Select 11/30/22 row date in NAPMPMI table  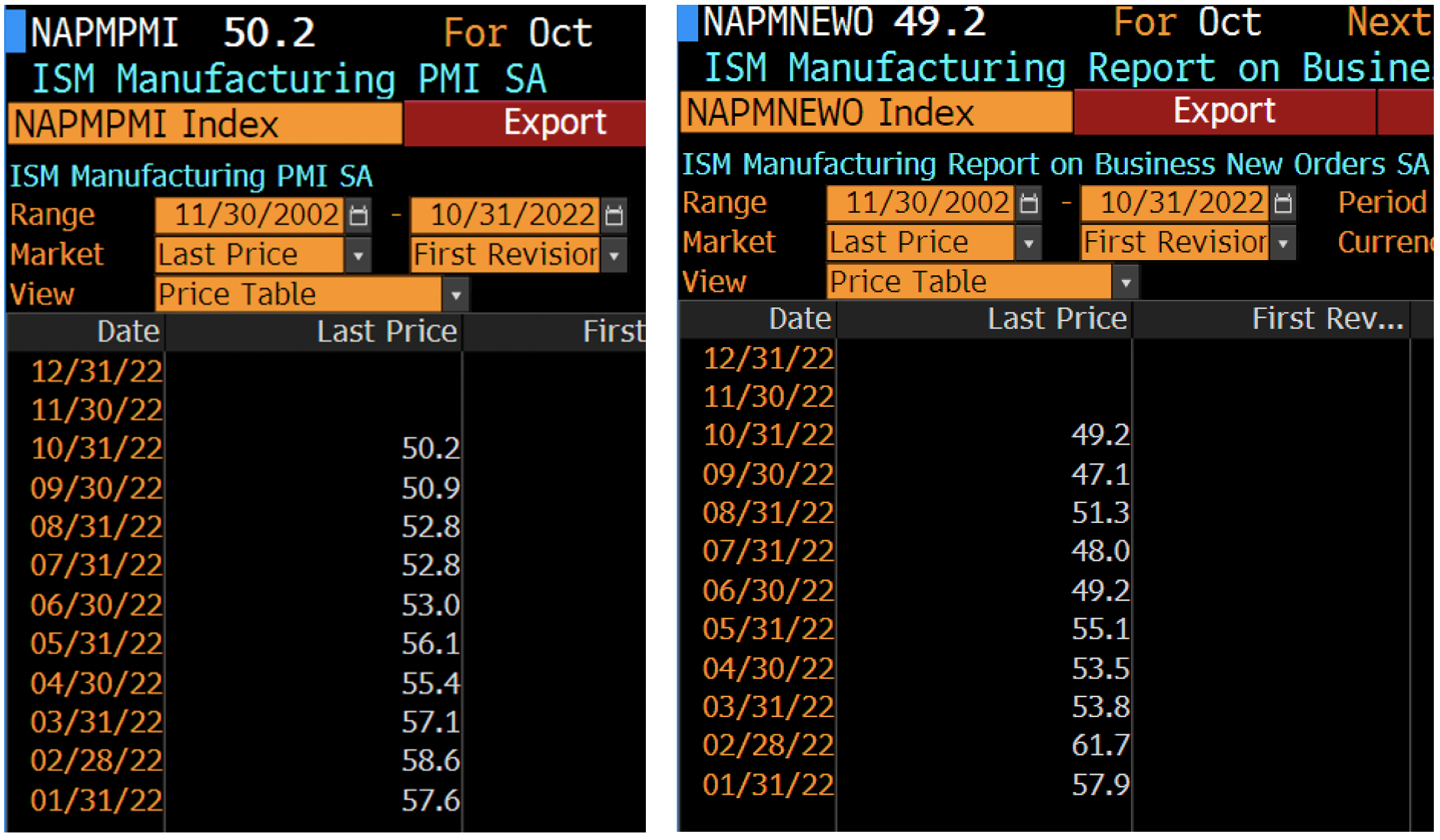(x=96, y=410)
